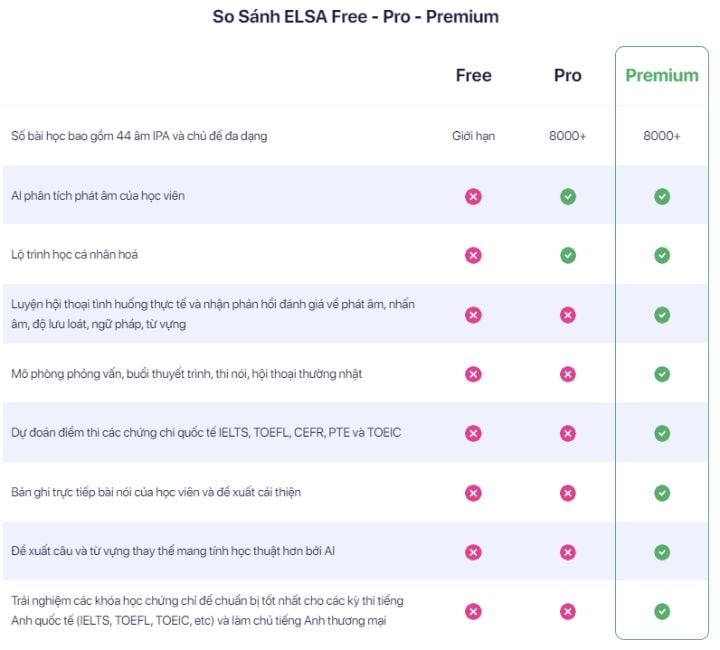
Task: Click the Free red X for Dự đoán điểm thi row
Action: 473,433
